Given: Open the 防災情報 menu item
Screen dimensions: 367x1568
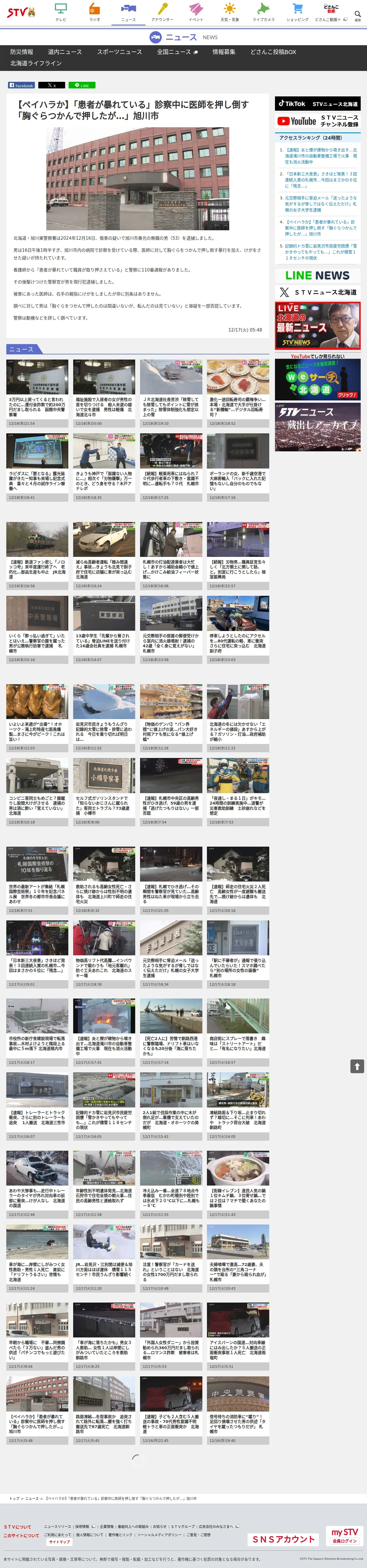Looking at the screenshot, I should [22, 52].
